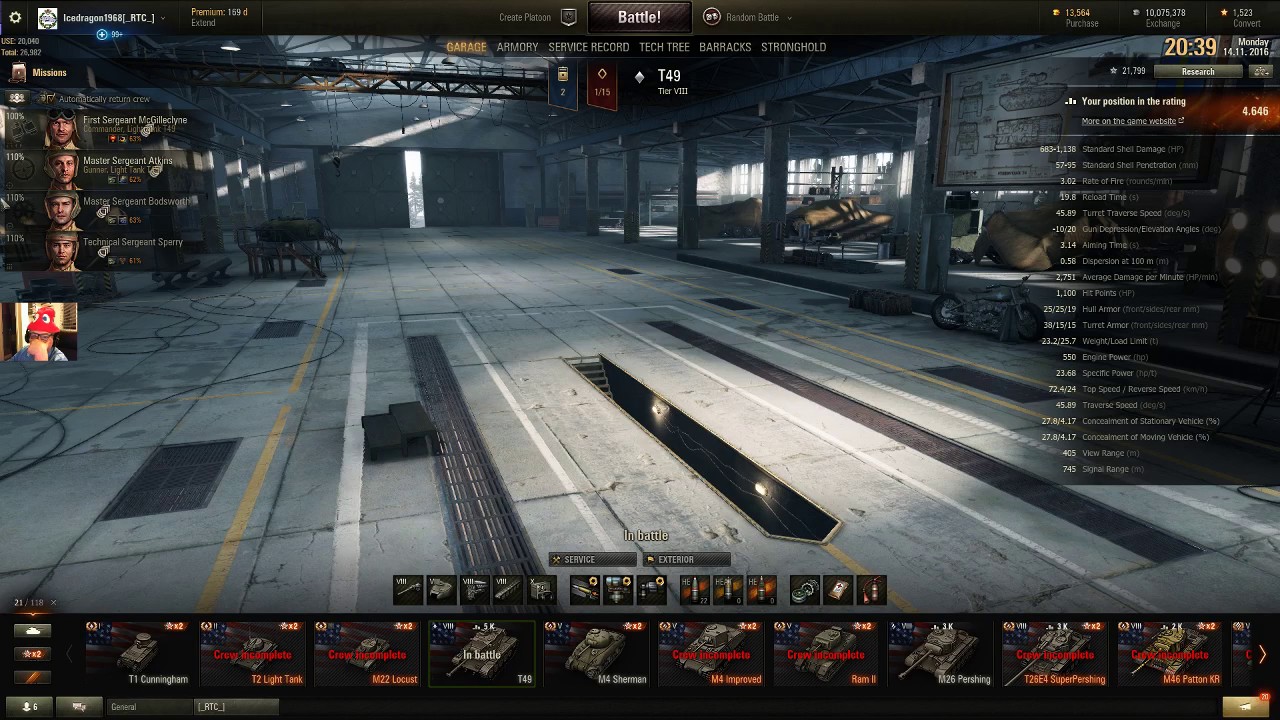Open game settings gear icon
1280x720 pixels.
click(x=15, y=18)
